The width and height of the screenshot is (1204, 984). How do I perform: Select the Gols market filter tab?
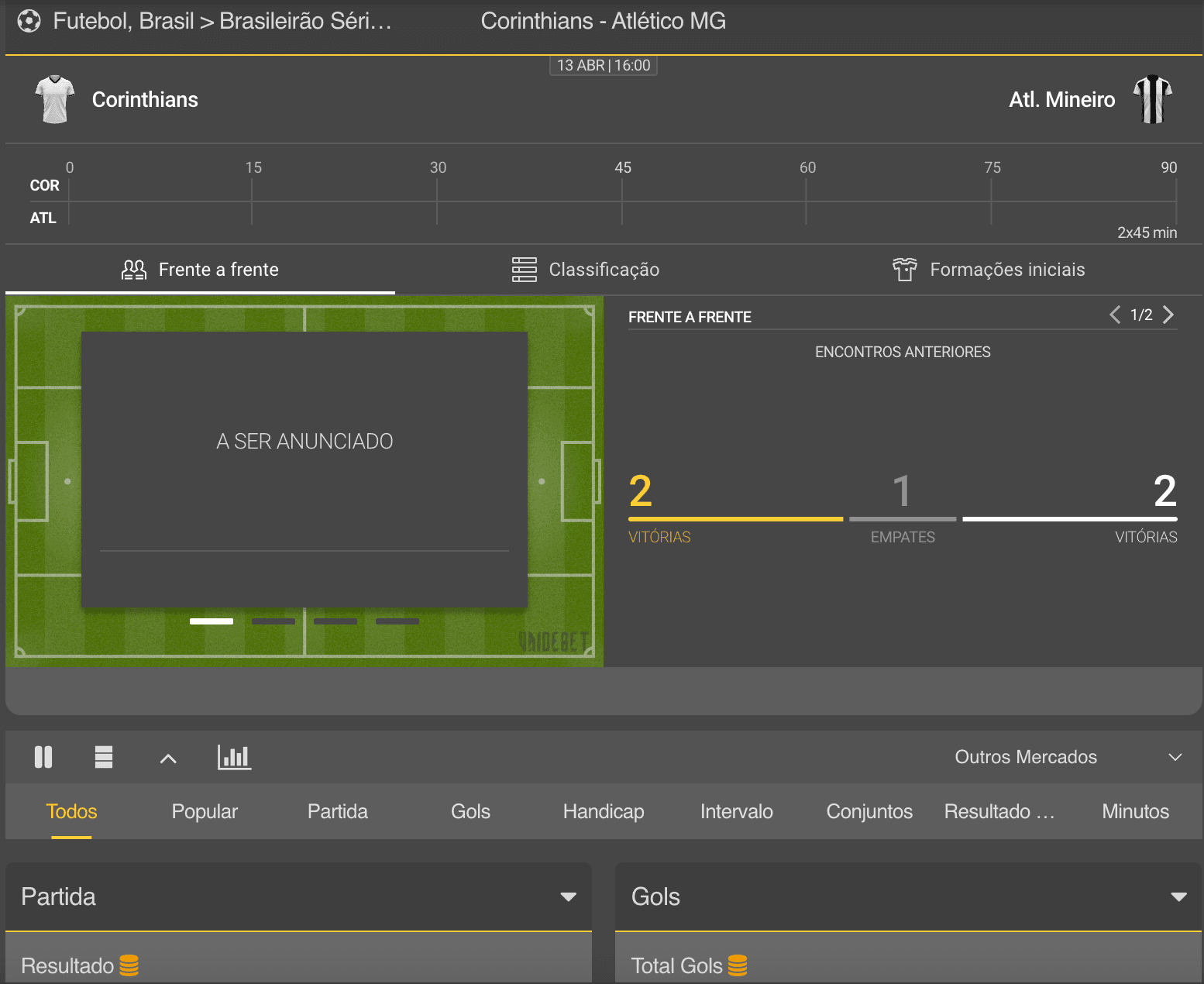point(470,811)
